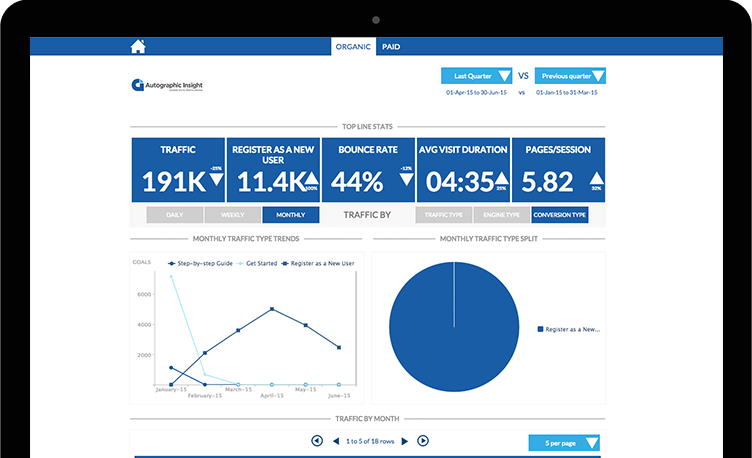Screen dimensions: 752x458
Task: Go to first page of table rows
Action: tap(317, 441)
